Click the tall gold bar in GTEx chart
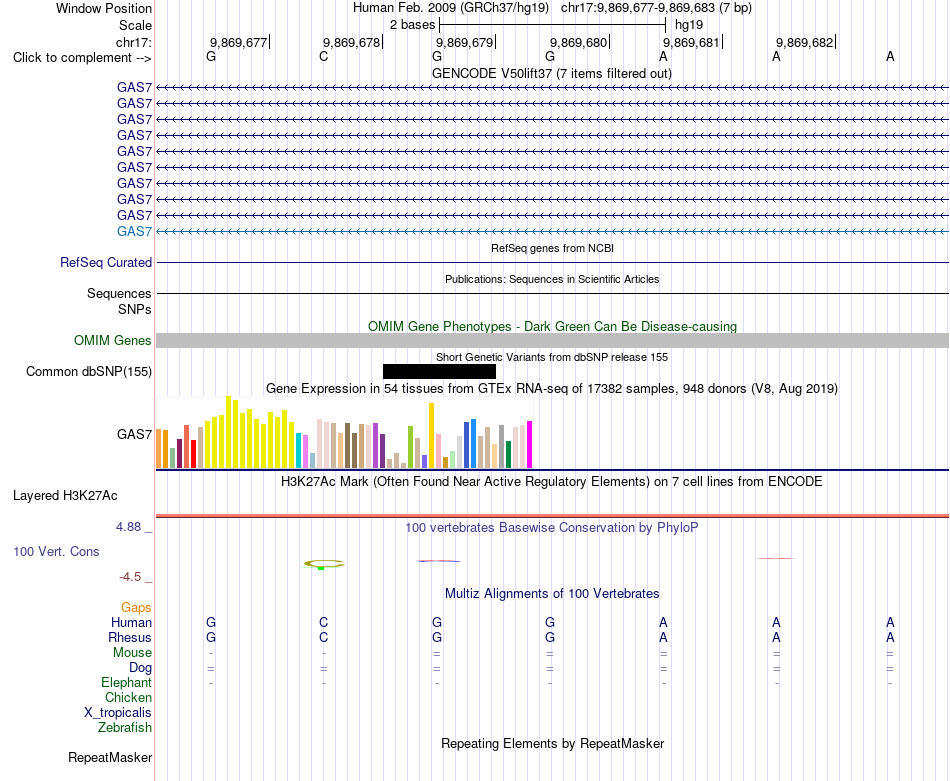950x781 pixels. click(x=431, y=436)
